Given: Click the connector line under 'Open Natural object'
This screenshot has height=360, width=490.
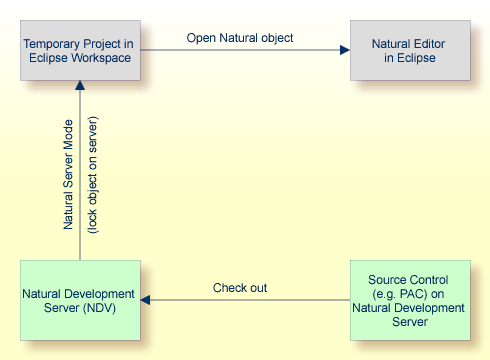Looking at the screenshot, I should coord(240,50).
